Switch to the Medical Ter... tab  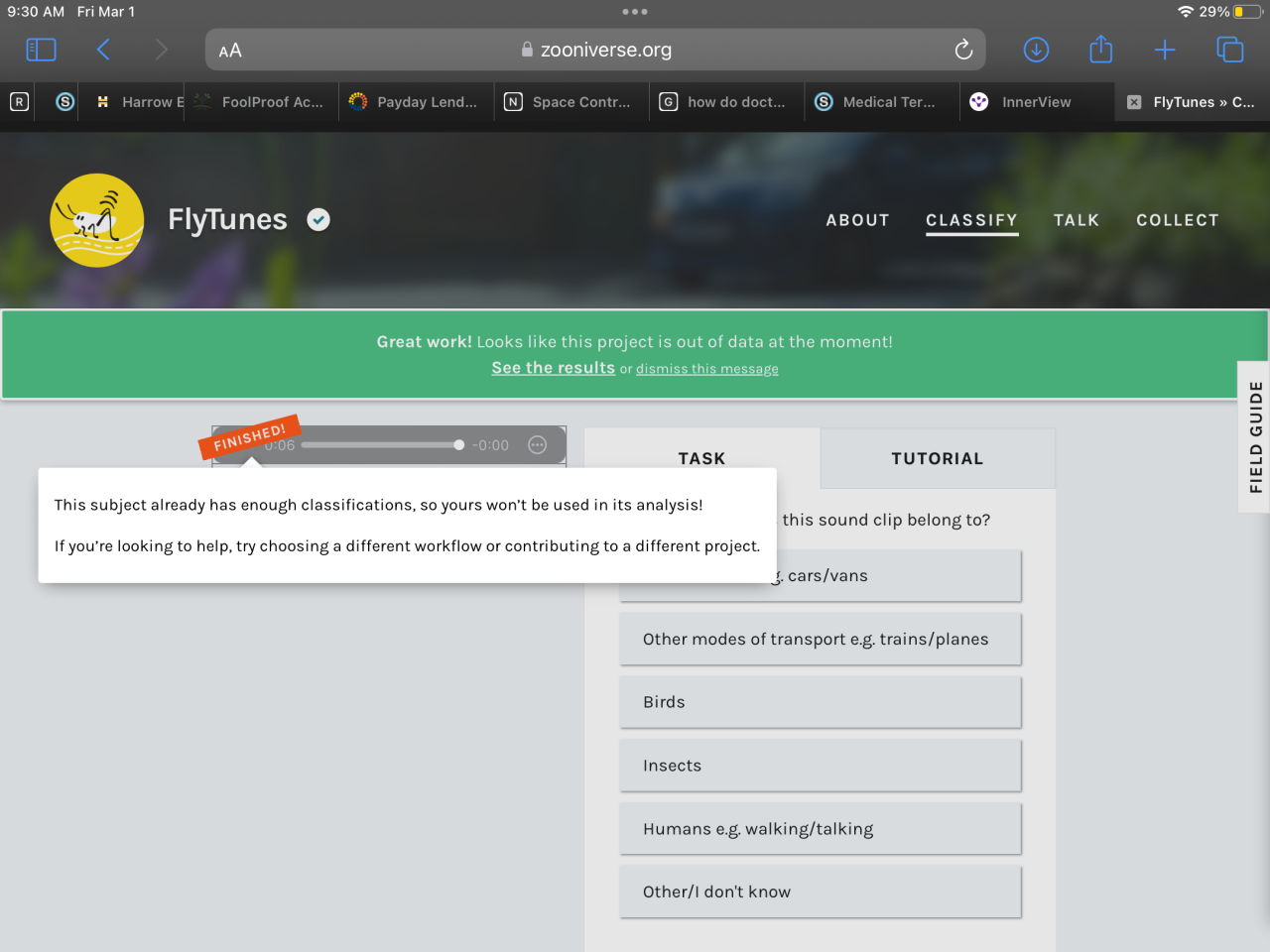tap(882, 101)
